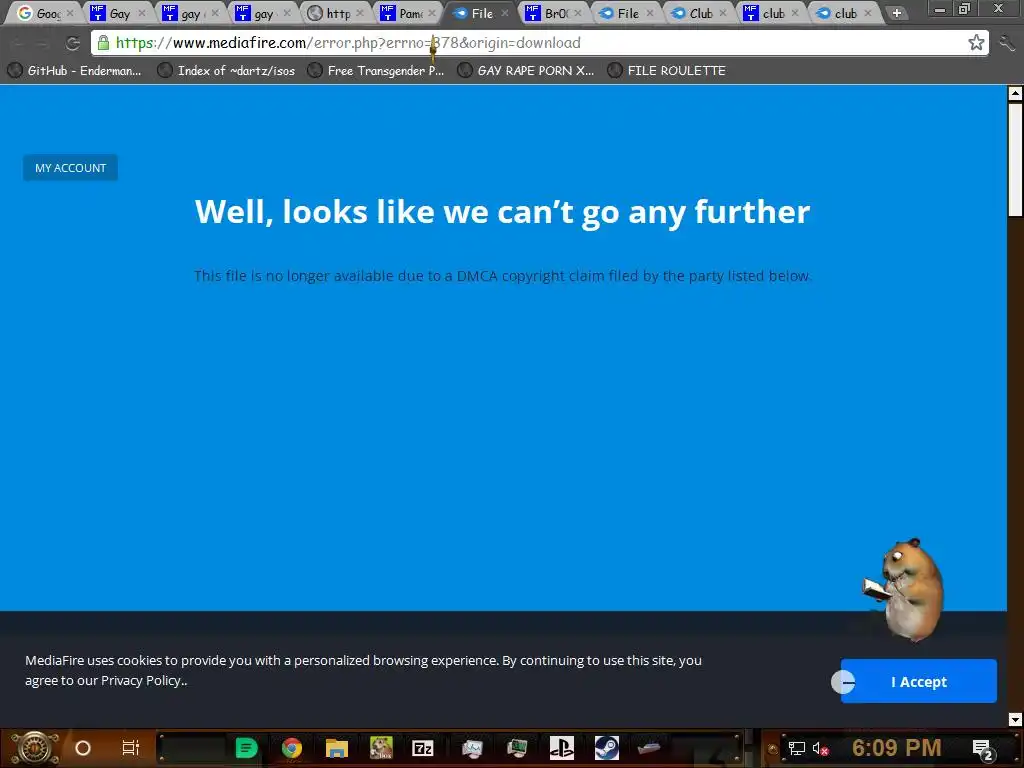Image resolution: width=1024 pixels, height=768 pixels.
Task: Open the Action Center notifications icon
Action: (x=983, y=748)
